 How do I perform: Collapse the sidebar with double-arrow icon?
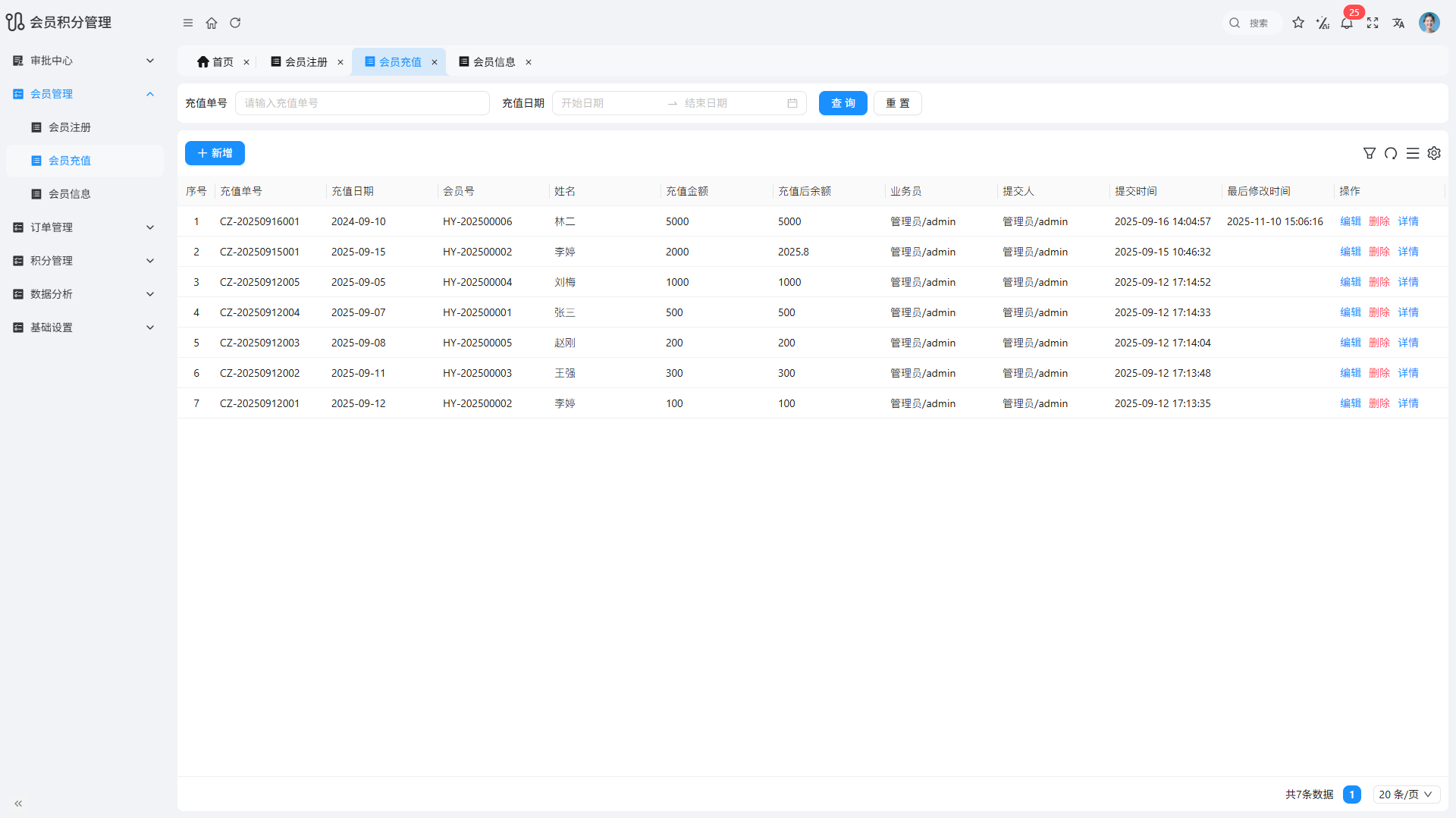(x=18, y=803)
